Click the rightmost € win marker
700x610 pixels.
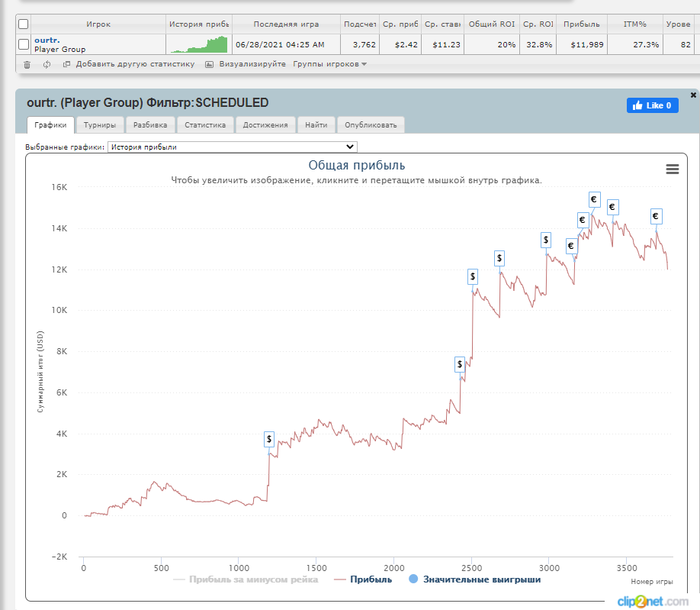[x=655, y=217]
